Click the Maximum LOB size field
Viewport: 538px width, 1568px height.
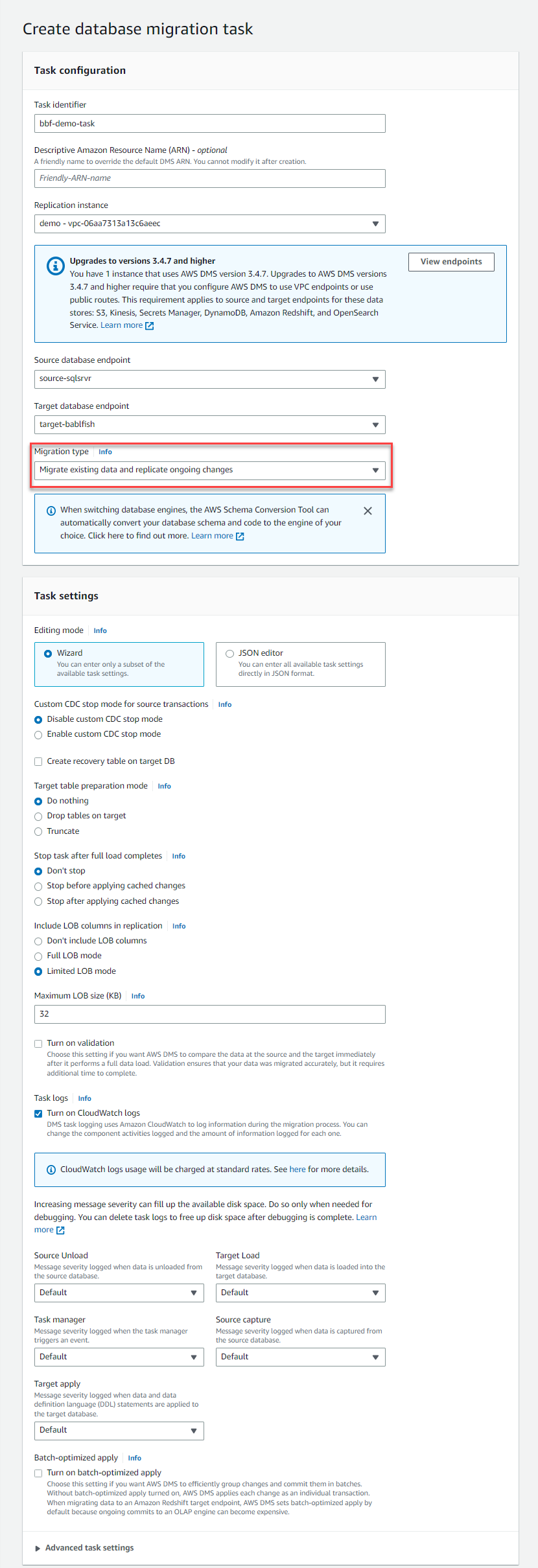[209, 1014]
